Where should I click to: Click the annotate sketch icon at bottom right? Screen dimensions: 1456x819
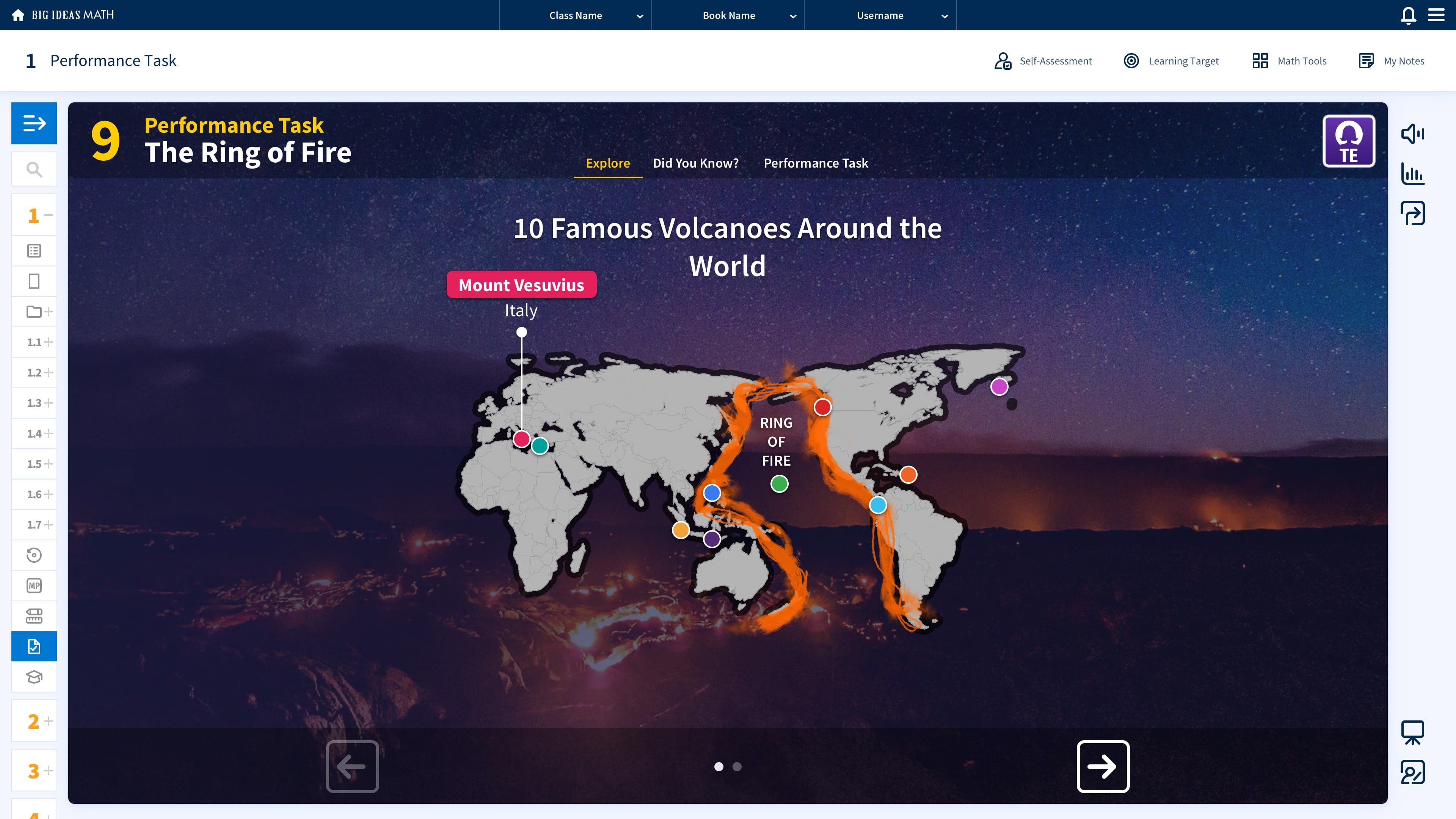pyautogui.click(x=1412, y=772)
